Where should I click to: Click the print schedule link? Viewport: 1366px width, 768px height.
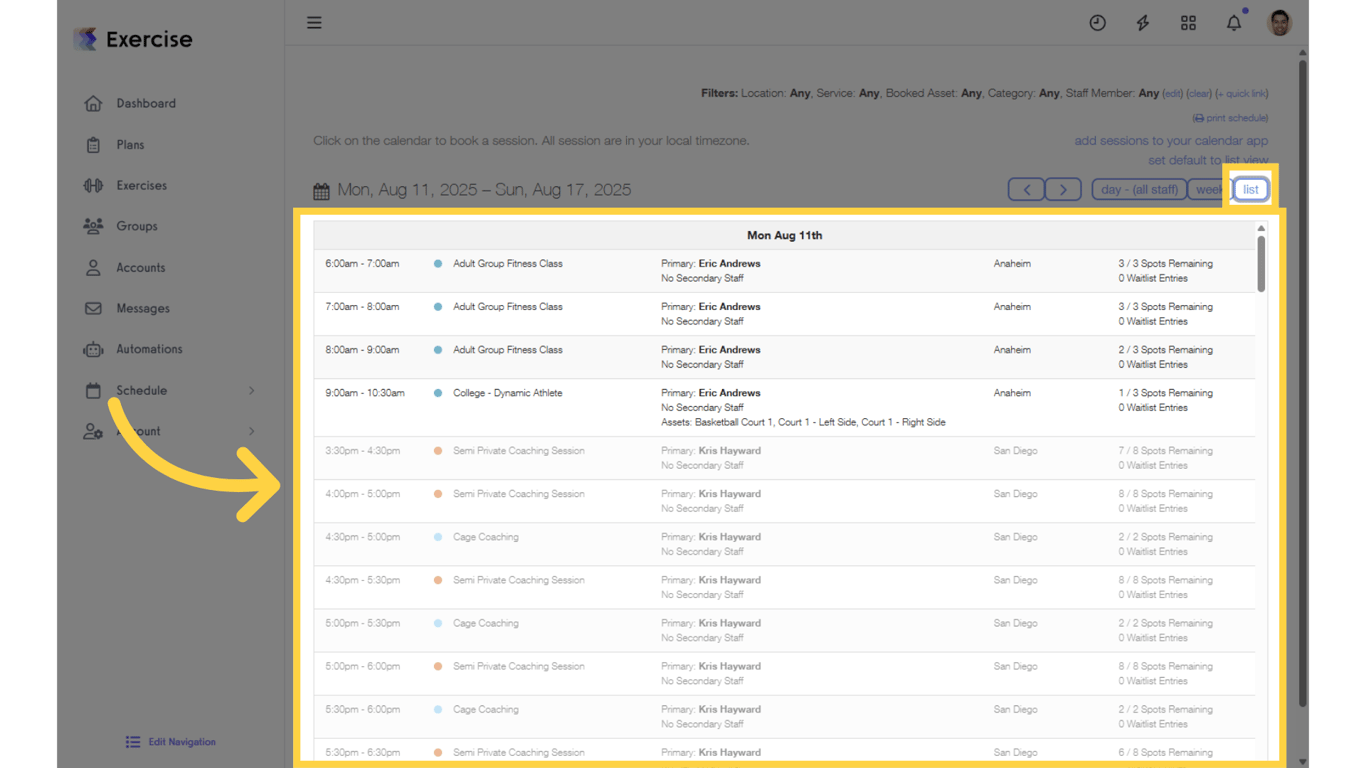point(1230,117)
